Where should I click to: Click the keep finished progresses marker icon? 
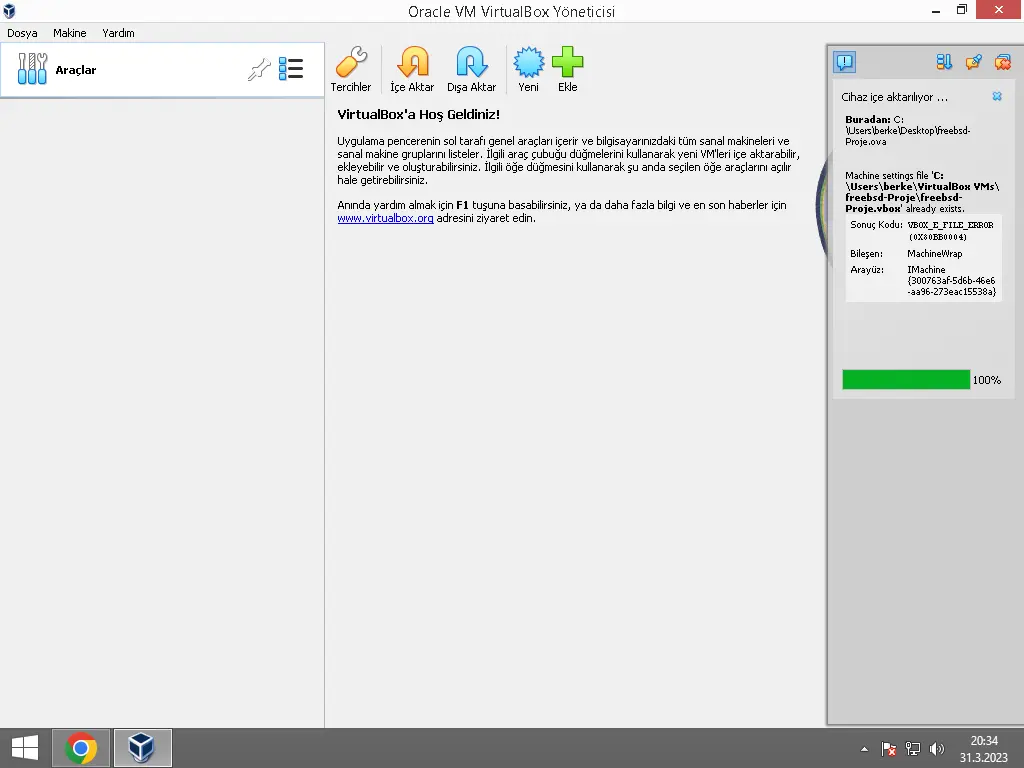pyautogui.click(x=972, y=62)
